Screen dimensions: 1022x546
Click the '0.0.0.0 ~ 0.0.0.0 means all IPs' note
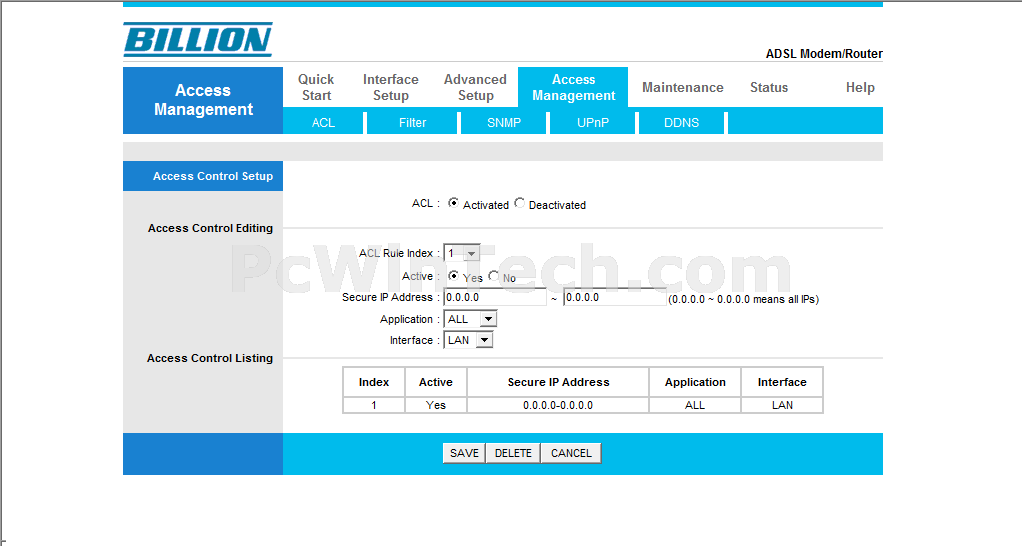pos(744,299)
